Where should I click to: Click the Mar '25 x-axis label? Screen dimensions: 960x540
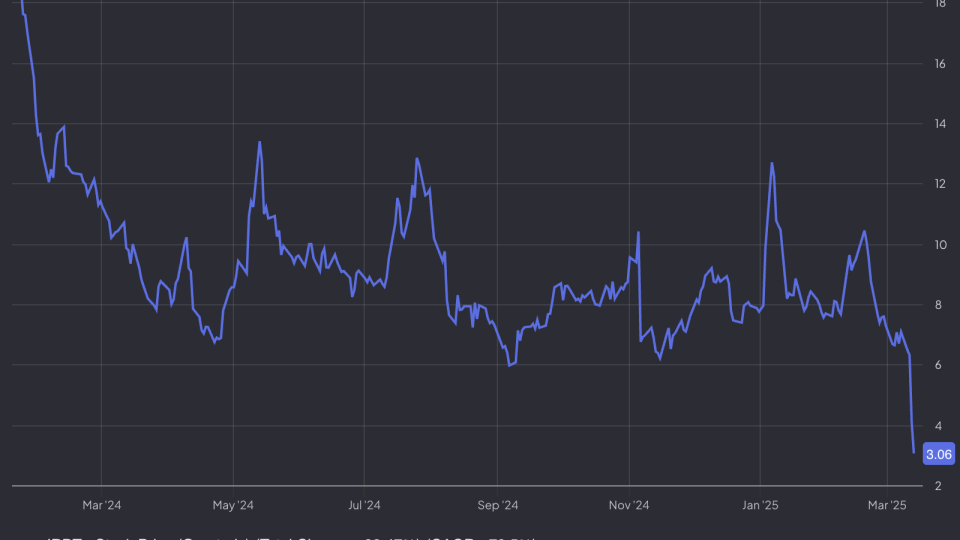(x=889, y=505)
